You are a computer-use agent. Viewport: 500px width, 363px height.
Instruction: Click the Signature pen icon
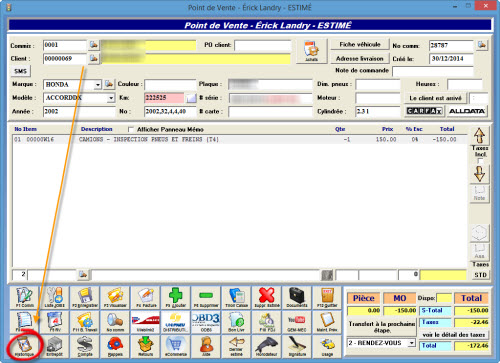point(296,346)
